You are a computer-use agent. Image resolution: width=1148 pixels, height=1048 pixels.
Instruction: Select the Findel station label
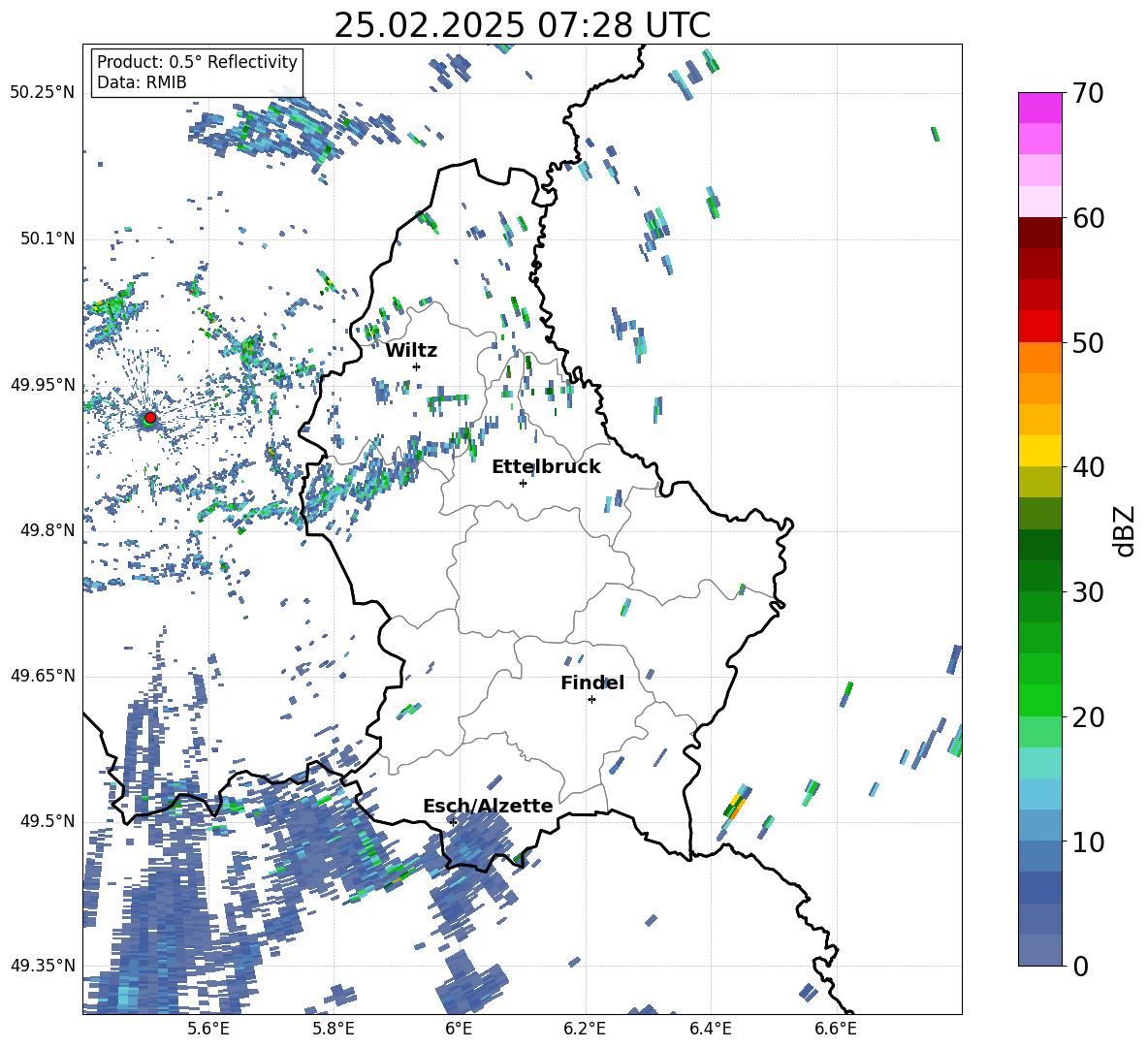[x=592, y=683]
